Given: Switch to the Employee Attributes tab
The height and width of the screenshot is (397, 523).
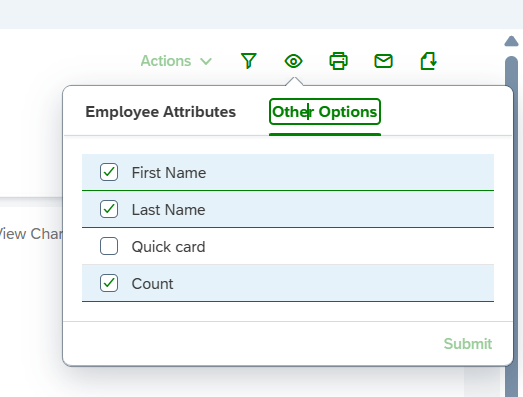Looking at the screenshot, I should (x=160, y=112).
